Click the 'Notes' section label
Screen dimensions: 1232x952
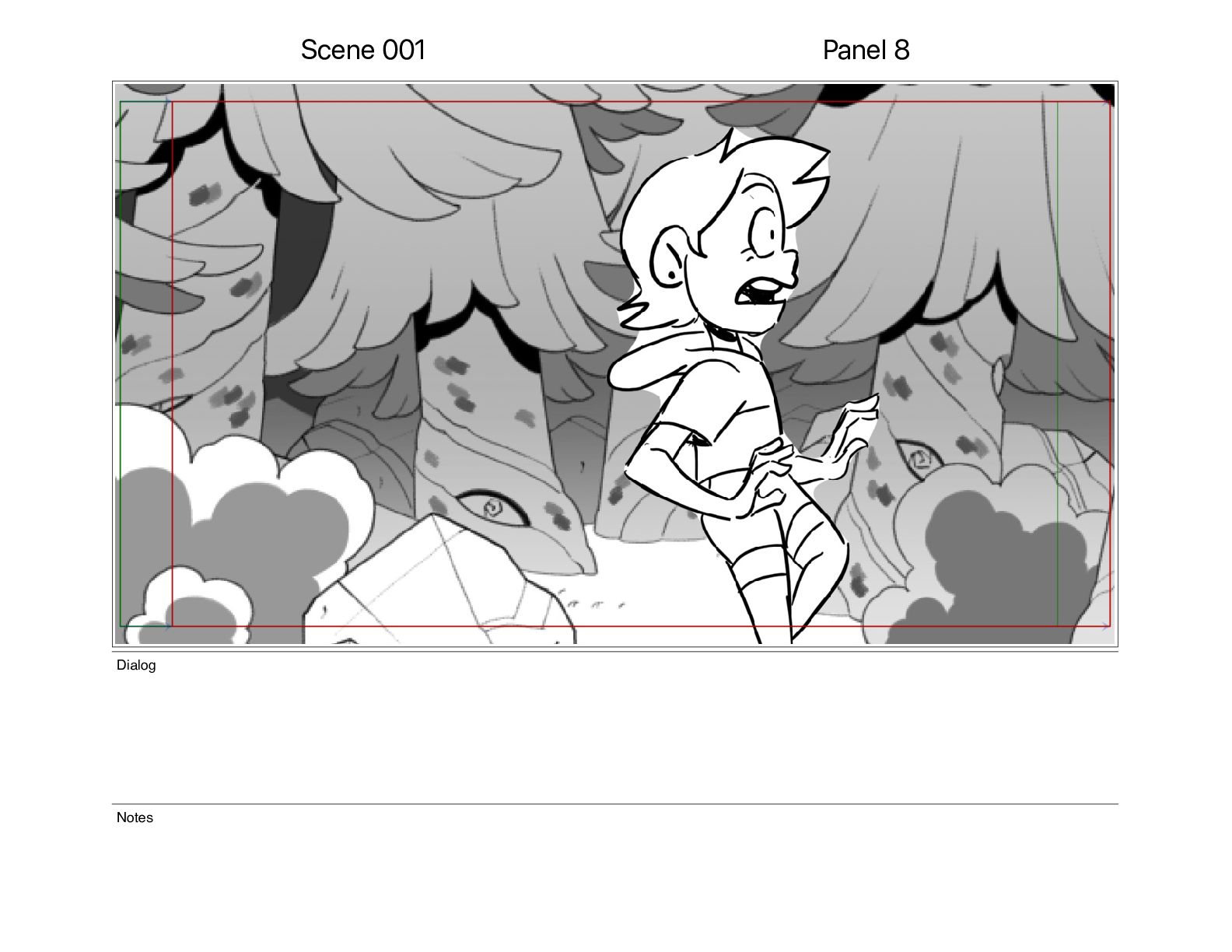pyautogui.click(x=135, y=817)
